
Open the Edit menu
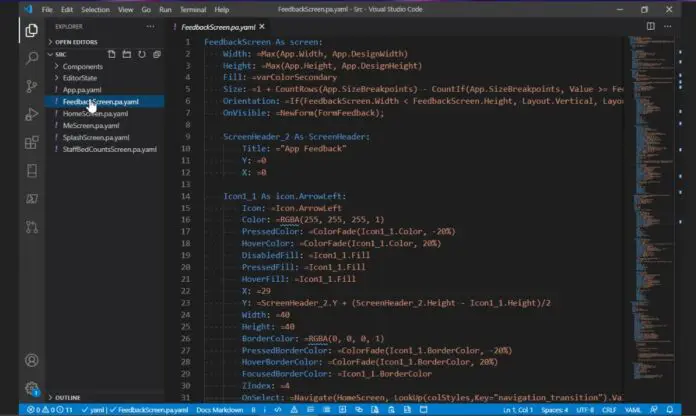click(x=67, y=9)
